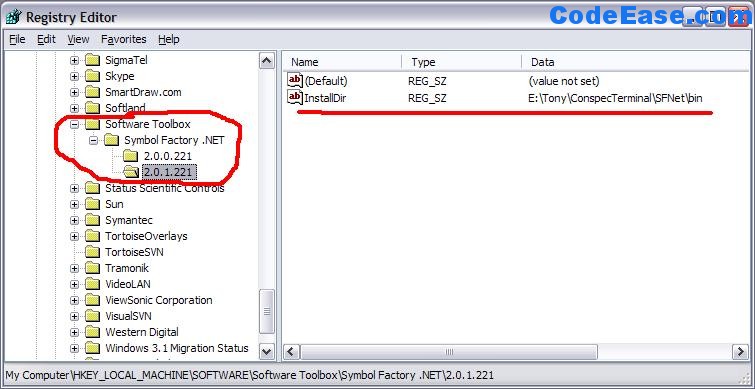755x389 pixels.
Task: Select the 2.0.0.221 folder icon
Action: pyautogui.click(x=130, y=156)
